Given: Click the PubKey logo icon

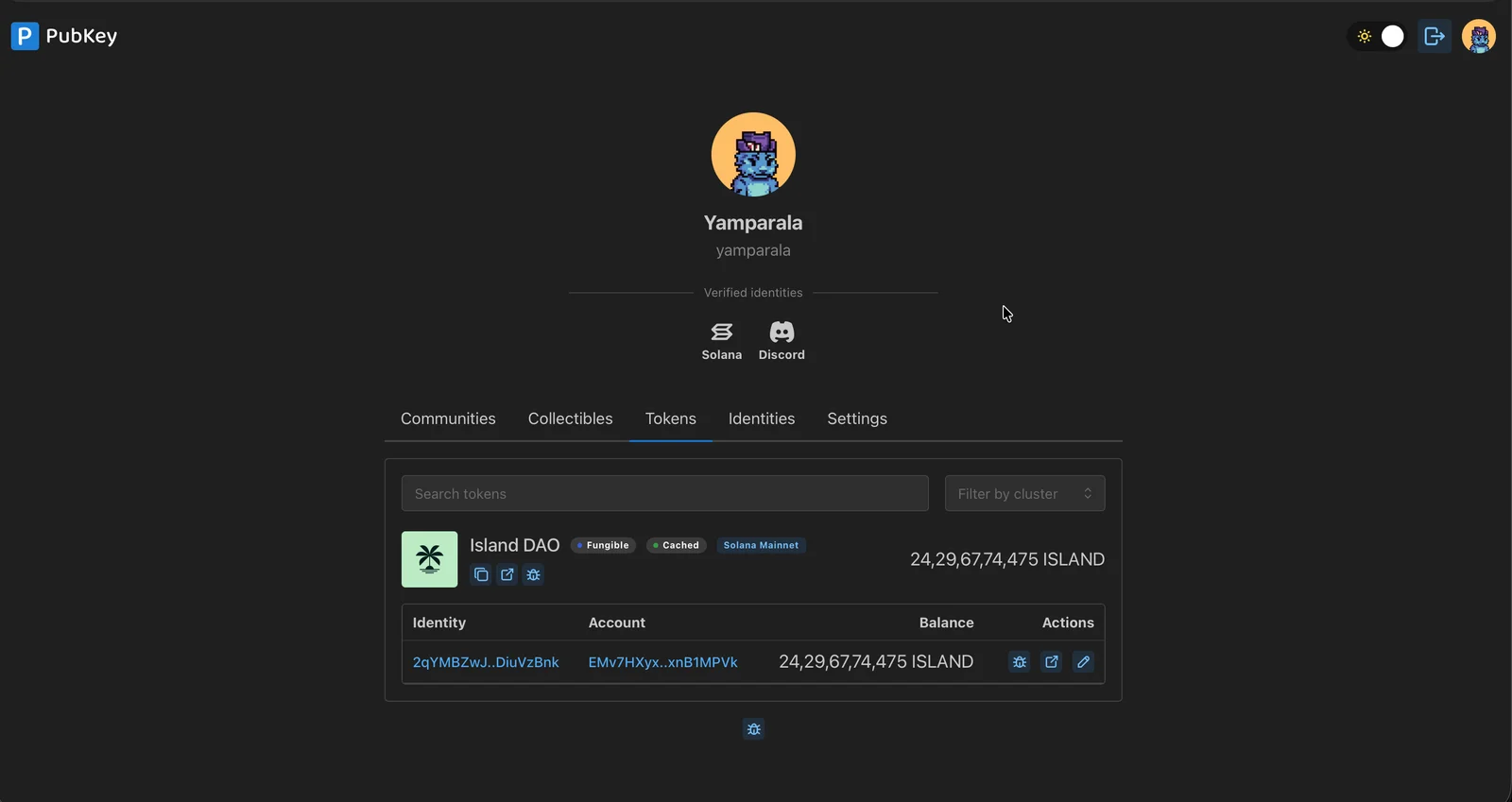Looking at the screenshot, I should (25, 36).
